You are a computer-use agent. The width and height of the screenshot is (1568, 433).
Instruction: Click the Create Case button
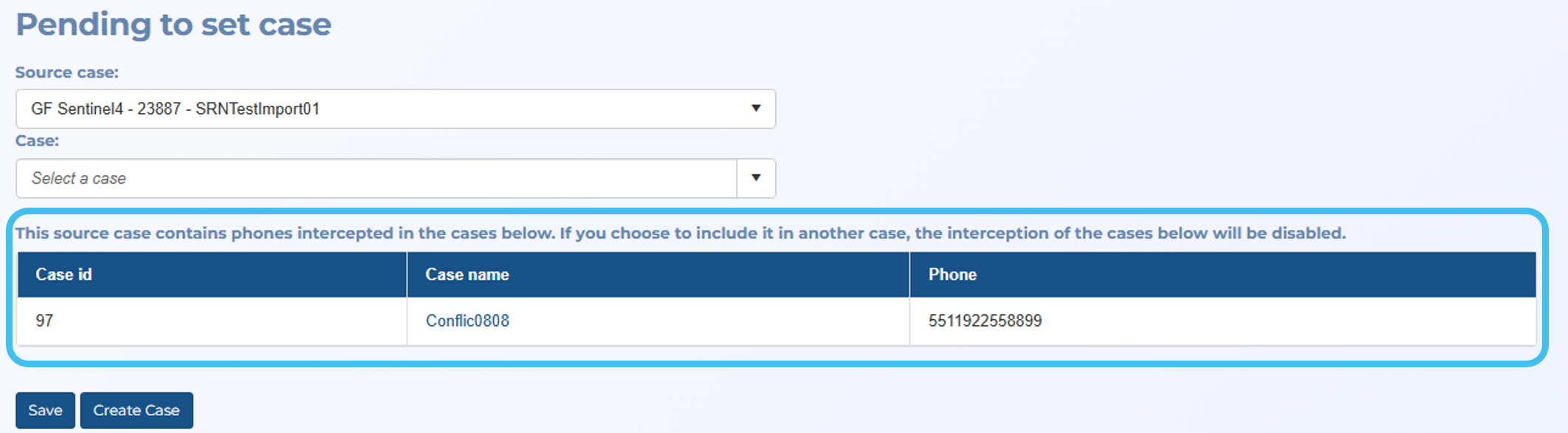point(137,410)
